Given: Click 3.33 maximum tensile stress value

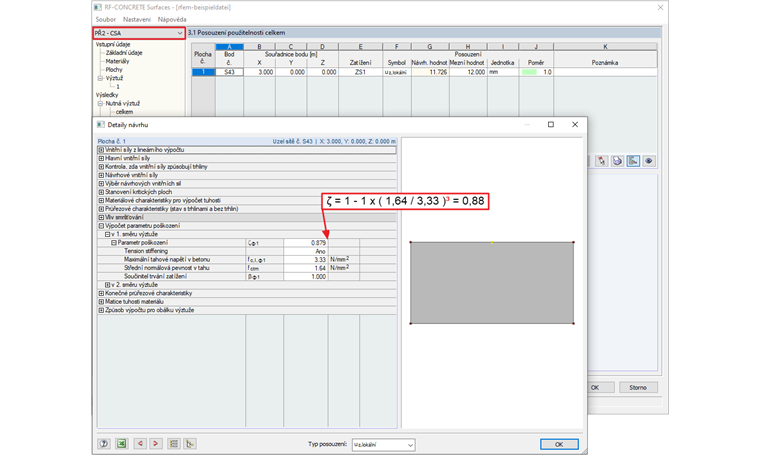Looking at the screenshot, I should [306, 260].
